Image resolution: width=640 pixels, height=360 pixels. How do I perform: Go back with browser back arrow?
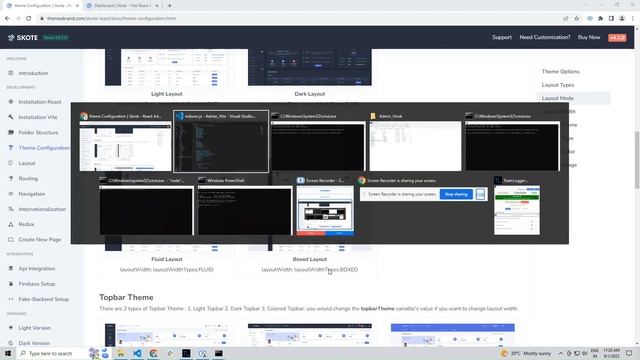(7, 18)
